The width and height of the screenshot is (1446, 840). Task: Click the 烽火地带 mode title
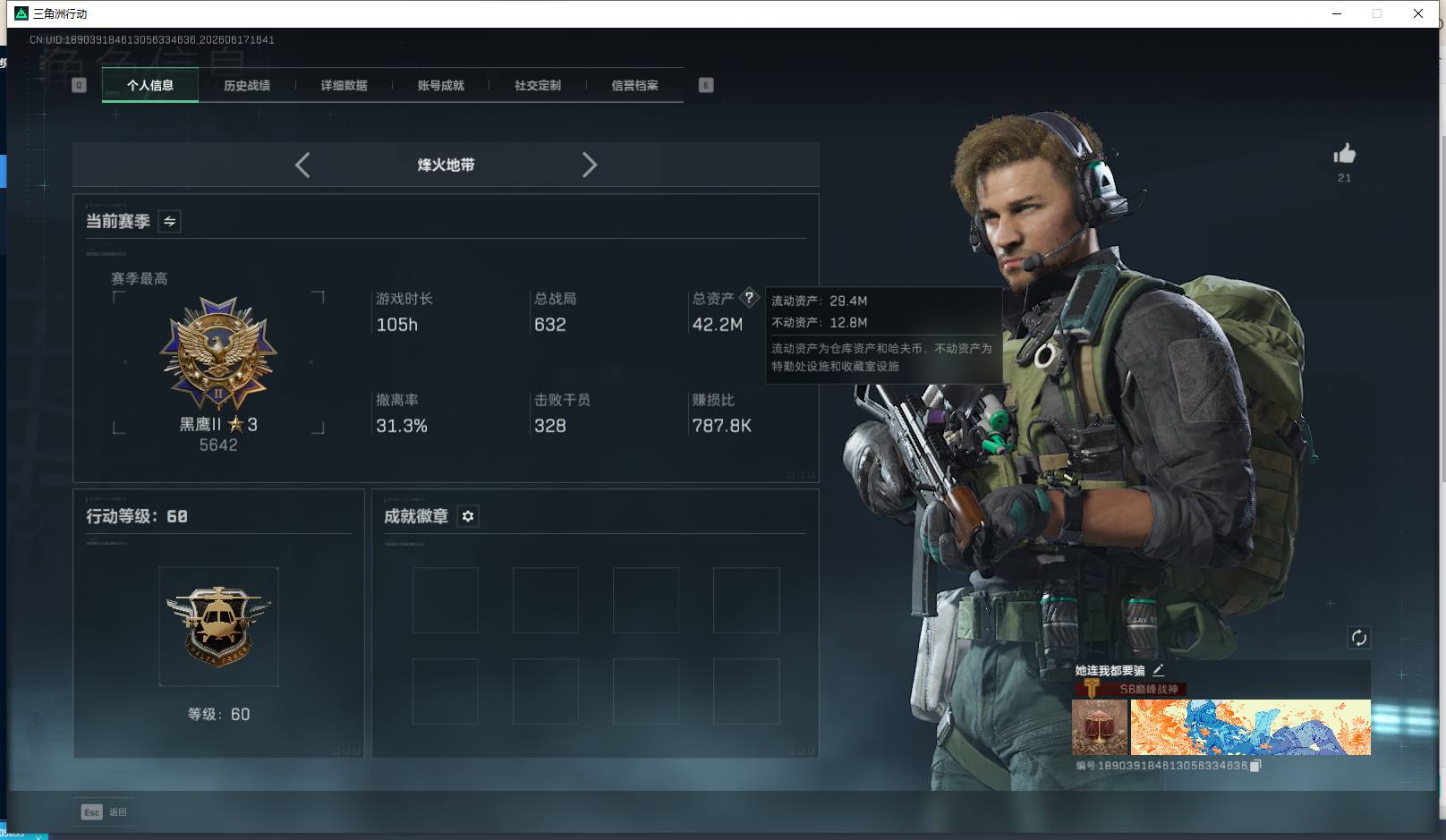[x=446, y=165]
